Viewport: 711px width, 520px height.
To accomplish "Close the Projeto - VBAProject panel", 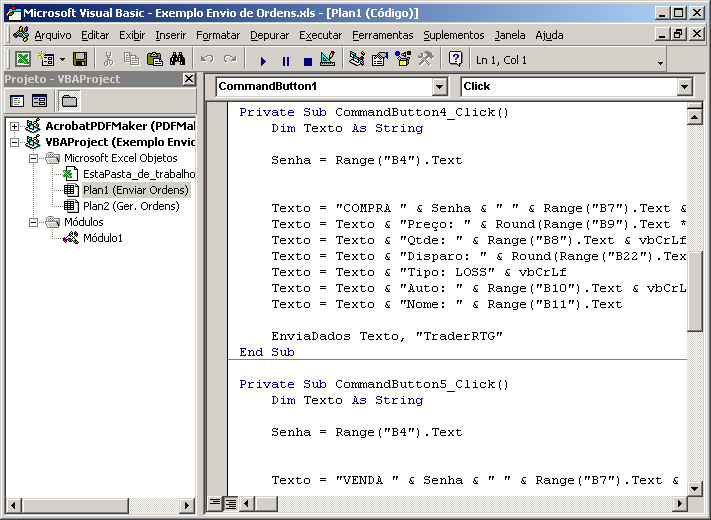I will click(x=189, y=79).
